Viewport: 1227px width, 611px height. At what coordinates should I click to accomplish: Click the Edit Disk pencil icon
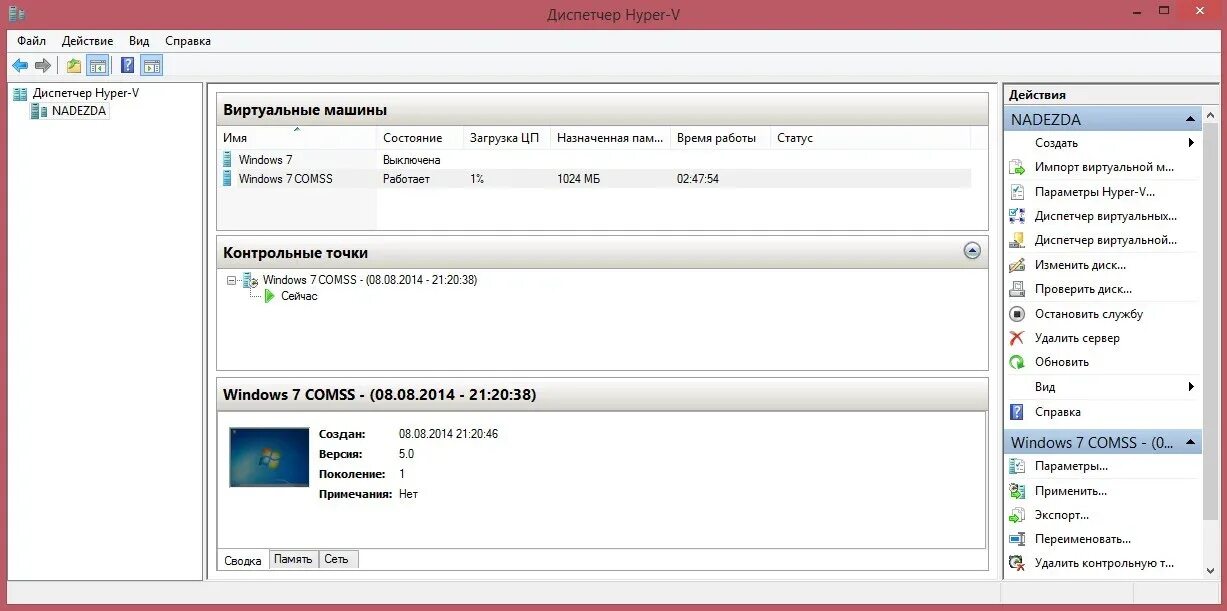(x=1017, y=265)
